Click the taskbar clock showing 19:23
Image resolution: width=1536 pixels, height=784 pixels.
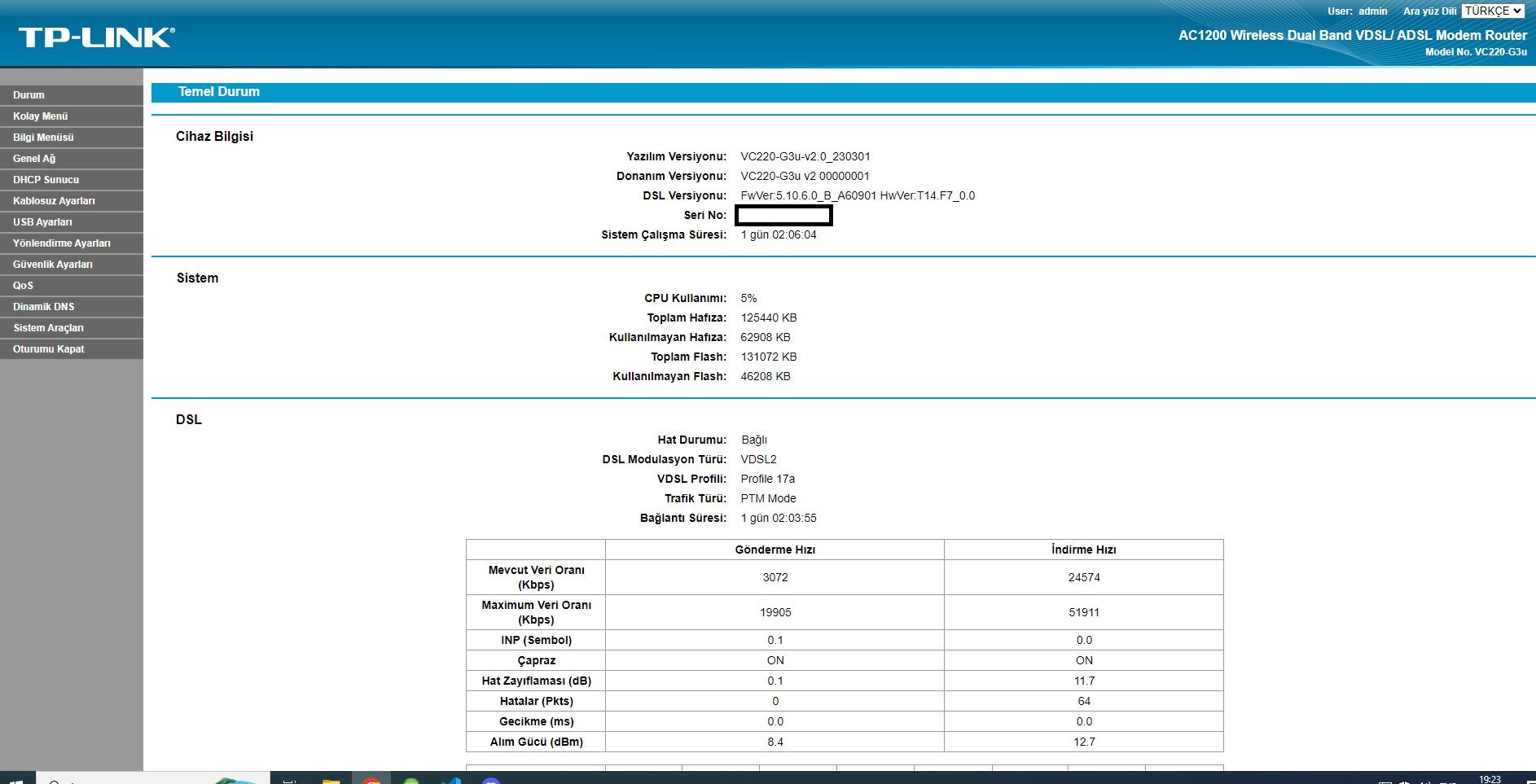pyautogui.click(x=1490, y=779)
